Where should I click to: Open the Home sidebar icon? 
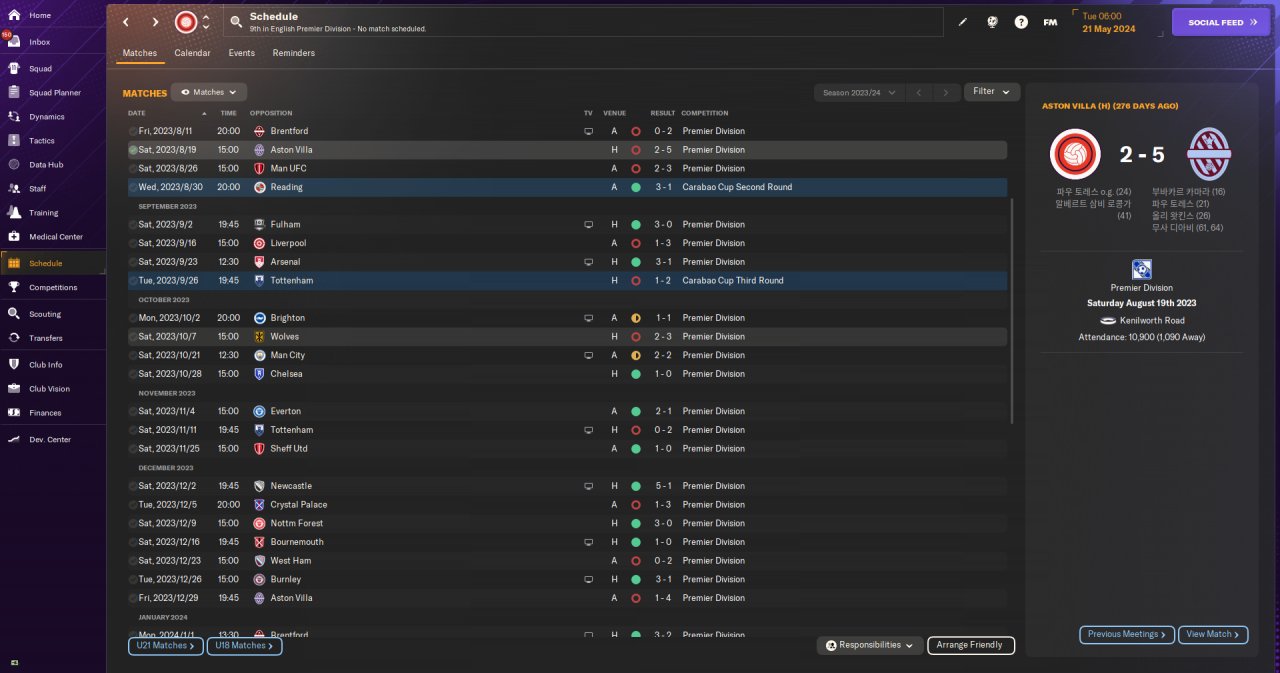tap(14, 15)
